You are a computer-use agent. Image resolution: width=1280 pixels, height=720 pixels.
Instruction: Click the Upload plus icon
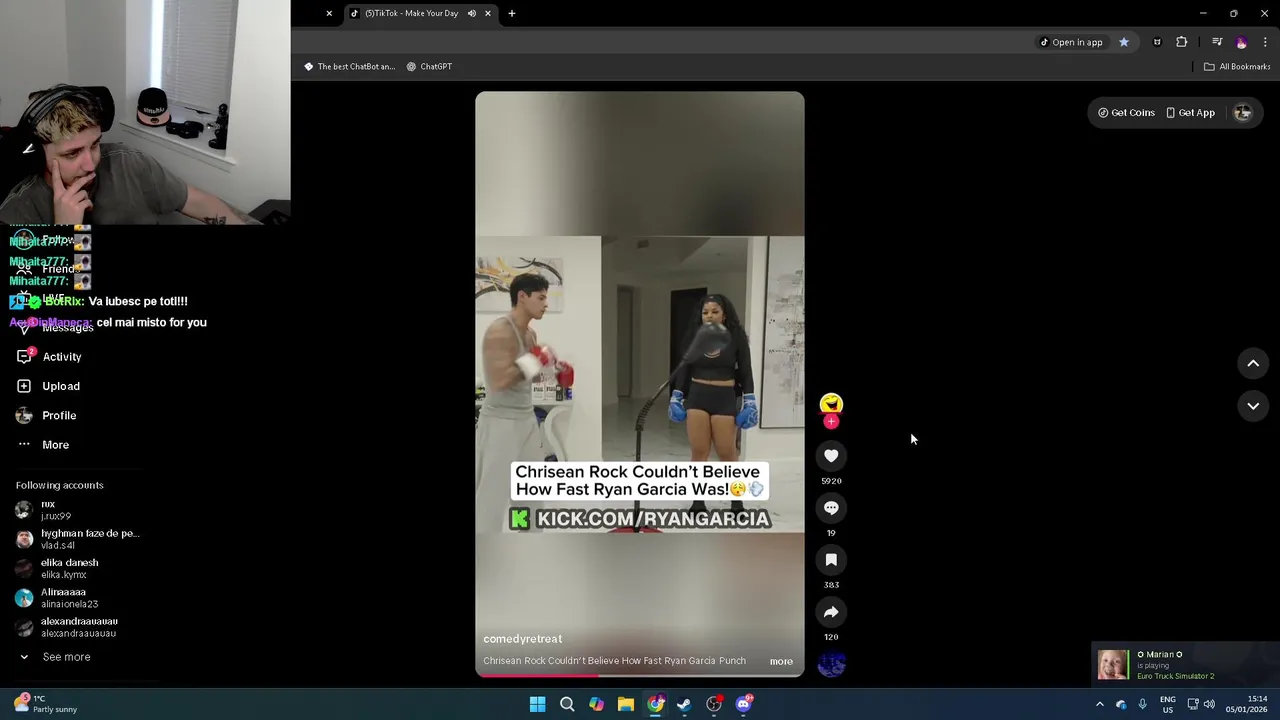click(x=24, y=386)
